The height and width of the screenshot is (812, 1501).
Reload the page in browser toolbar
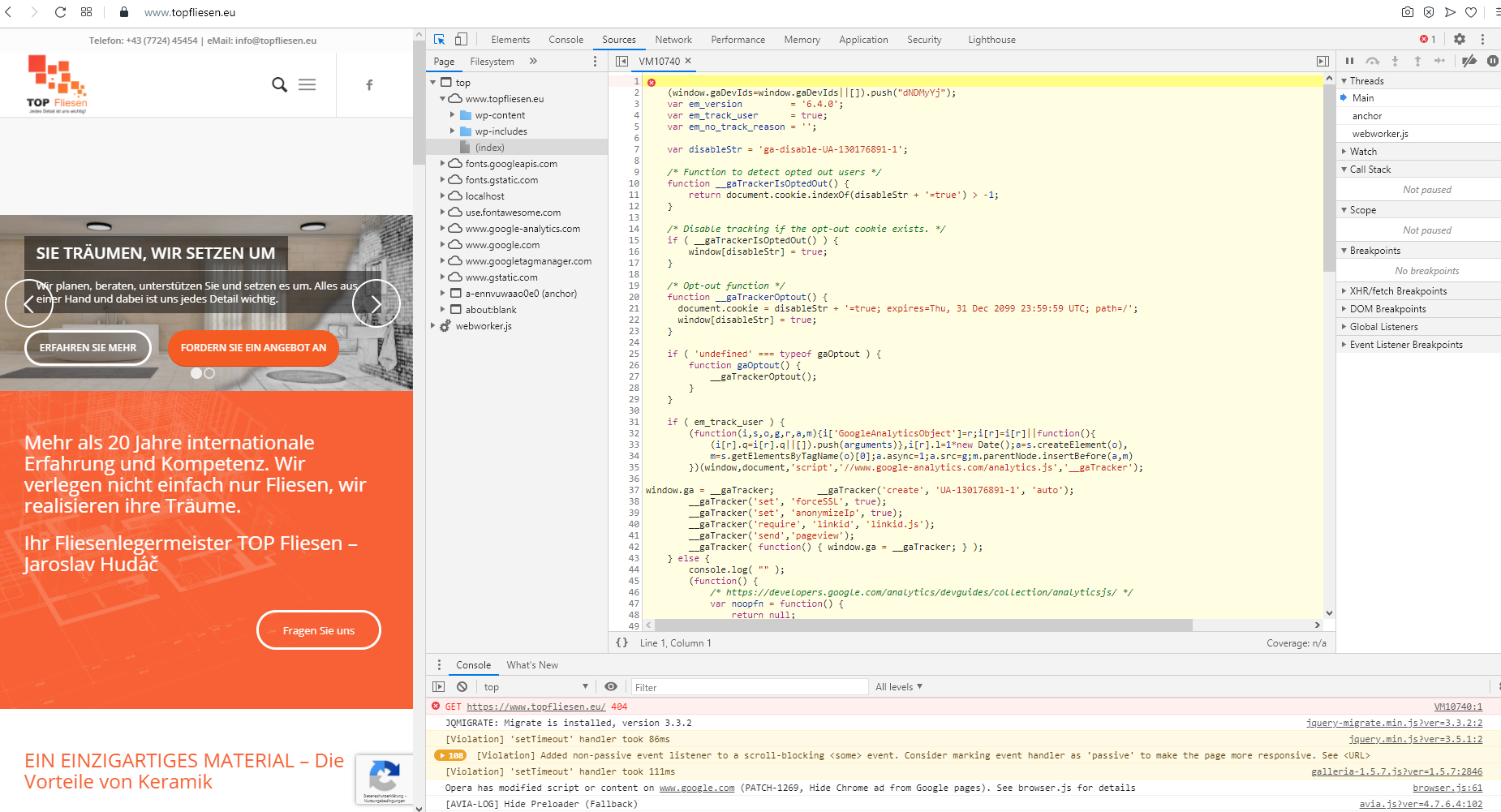60,12
